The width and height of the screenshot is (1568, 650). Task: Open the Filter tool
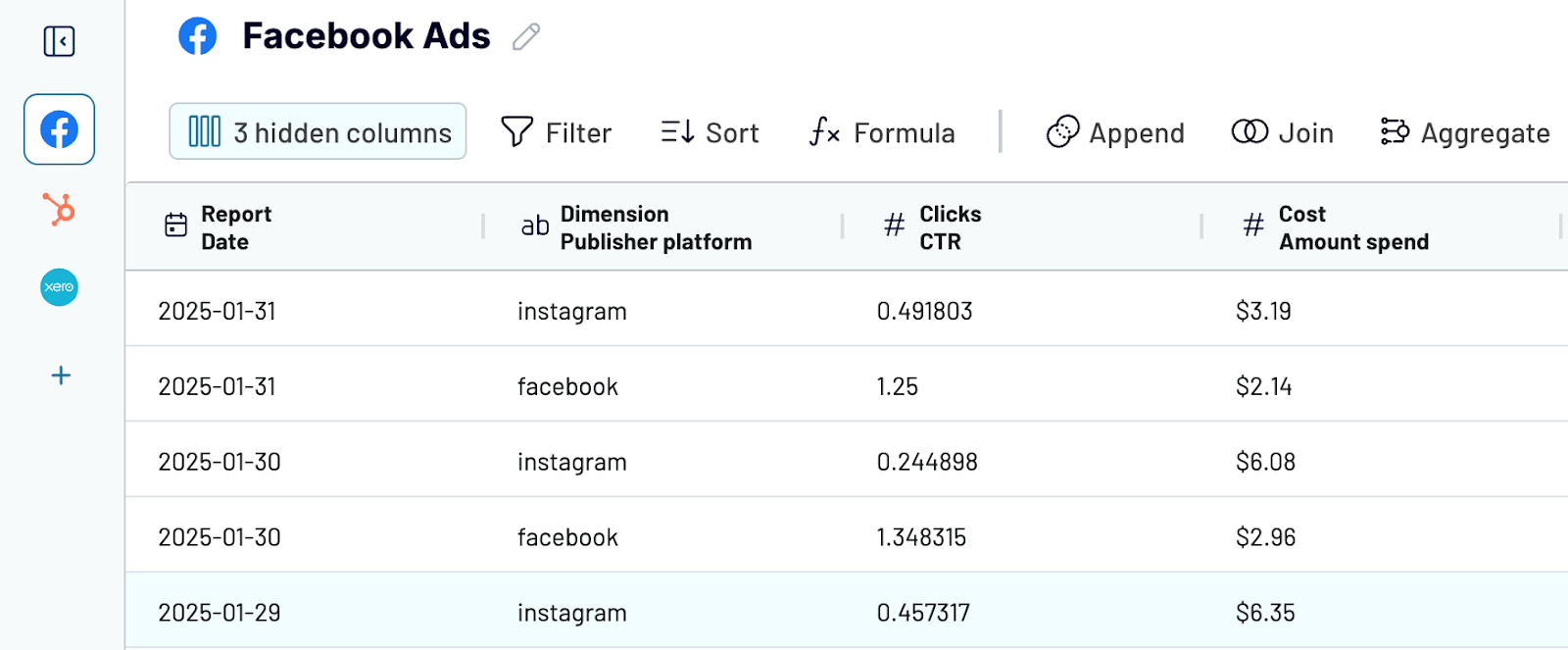[557, 132]
